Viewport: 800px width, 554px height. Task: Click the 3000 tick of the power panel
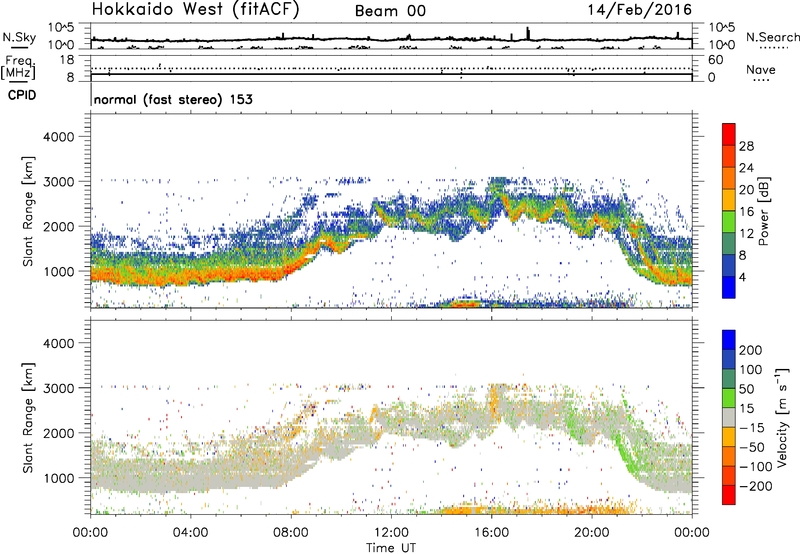[x=58, y=182]
